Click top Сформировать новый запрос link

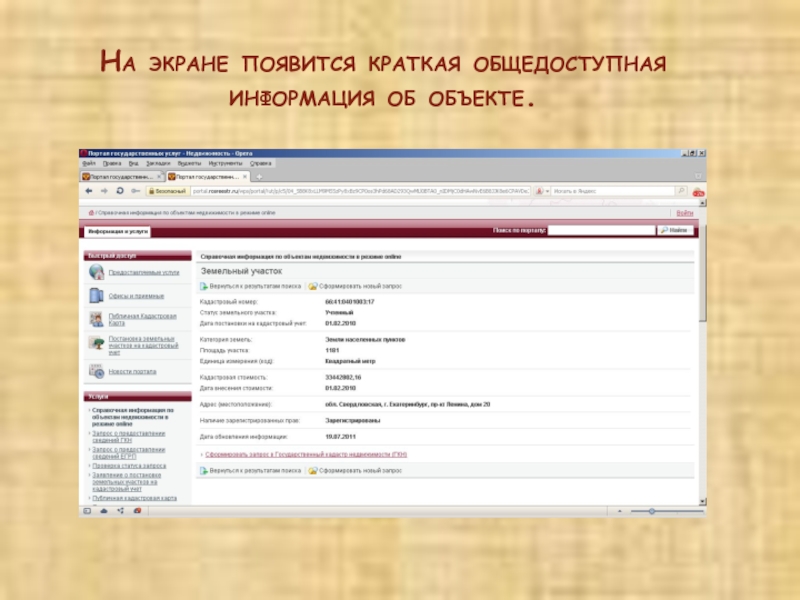(x=356, y=286)
